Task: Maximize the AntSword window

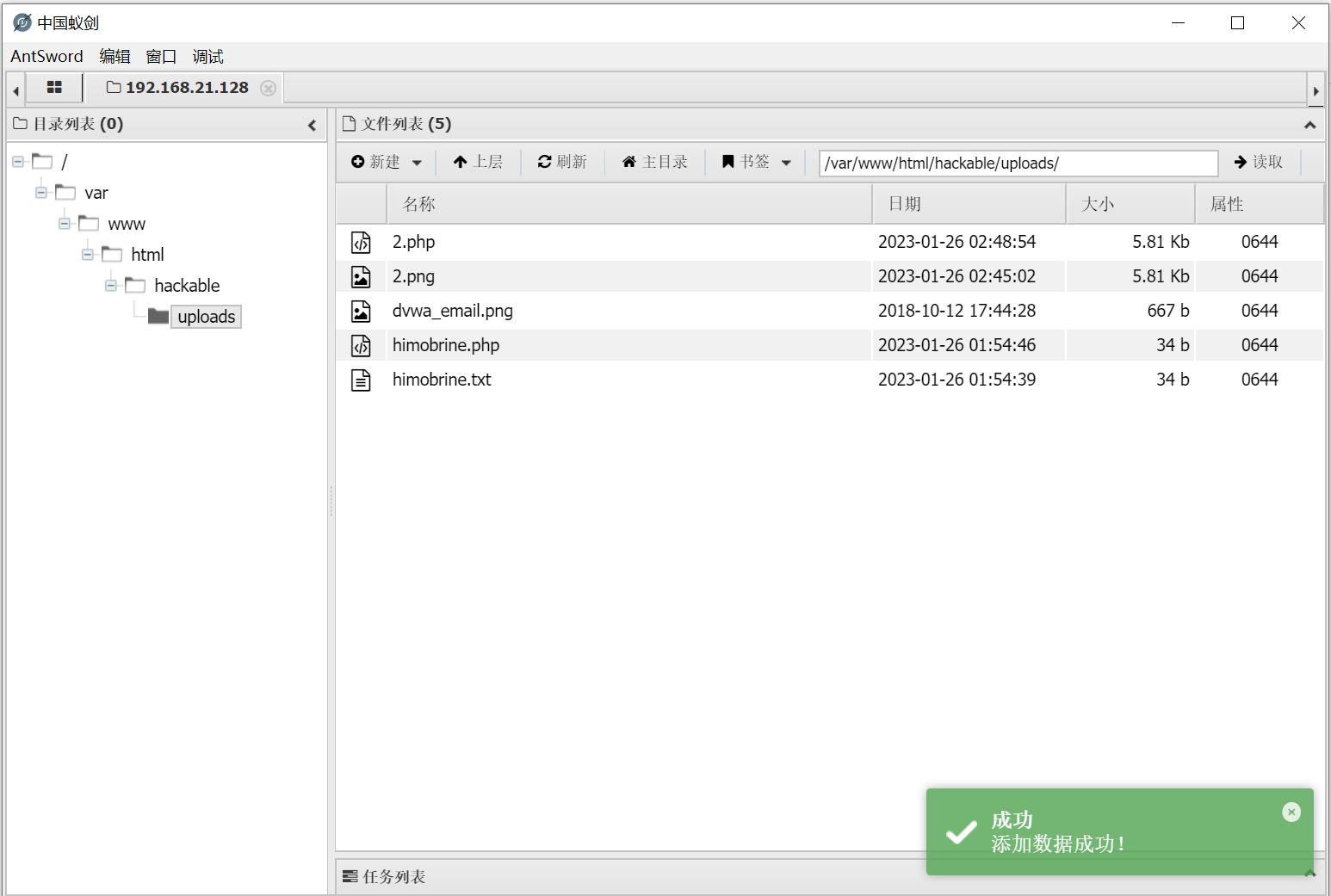Action: tap(1237, 23)
